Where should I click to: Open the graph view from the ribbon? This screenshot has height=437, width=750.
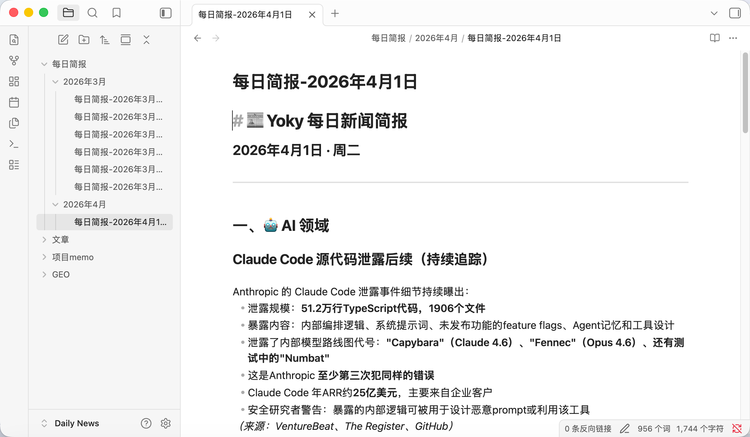(x=14, y=60)
